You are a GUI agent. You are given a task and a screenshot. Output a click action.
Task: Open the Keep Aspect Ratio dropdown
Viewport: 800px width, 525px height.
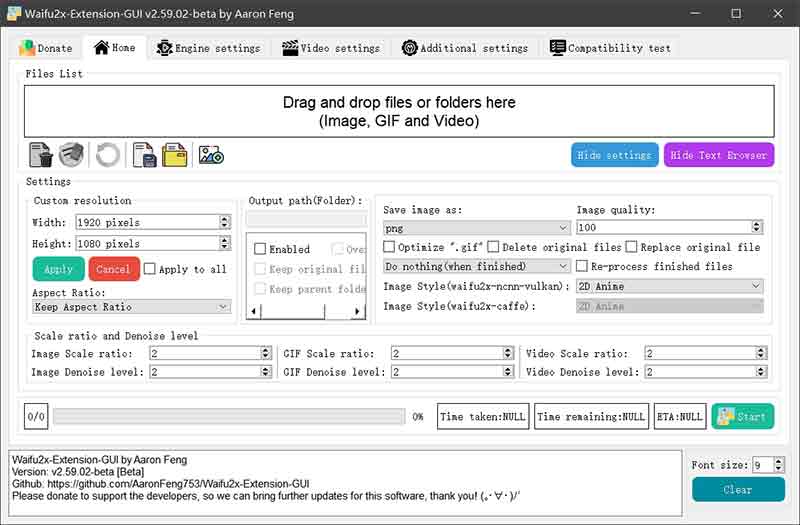point(131,307)
